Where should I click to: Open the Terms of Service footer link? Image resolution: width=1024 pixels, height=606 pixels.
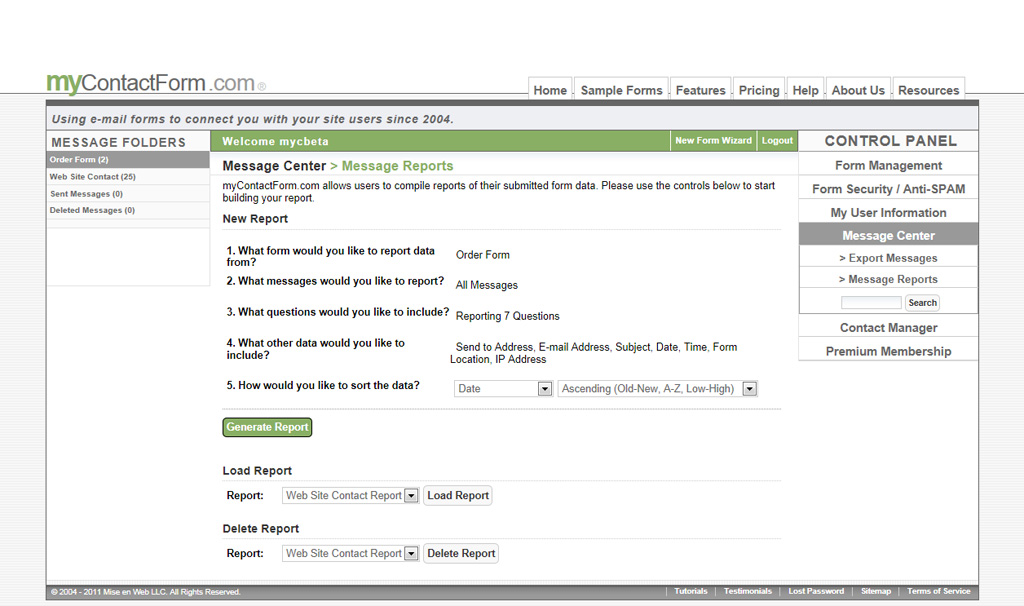coord(938,591)
